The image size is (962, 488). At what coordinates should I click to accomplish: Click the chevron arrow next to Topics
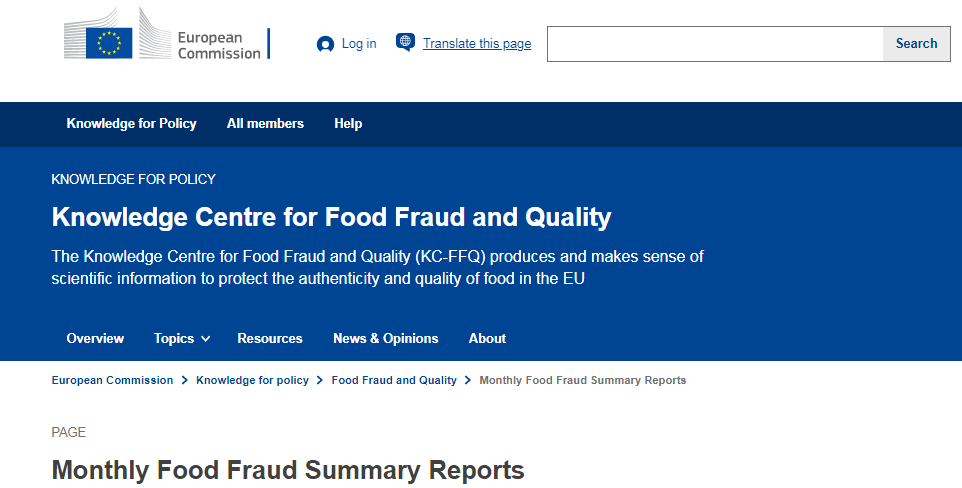pos(206,339)
